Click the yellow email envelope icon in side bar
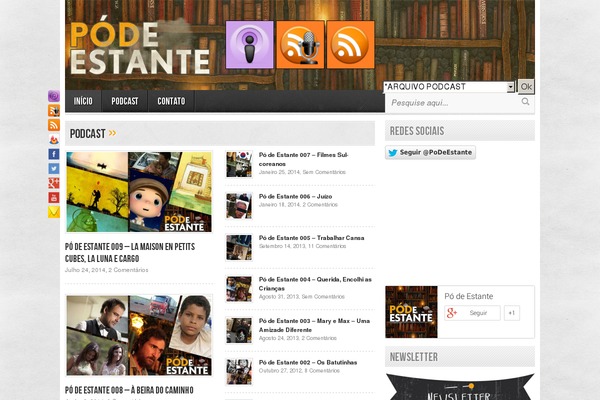The width and height of the screenshot is (600, 400). [54, 212]
